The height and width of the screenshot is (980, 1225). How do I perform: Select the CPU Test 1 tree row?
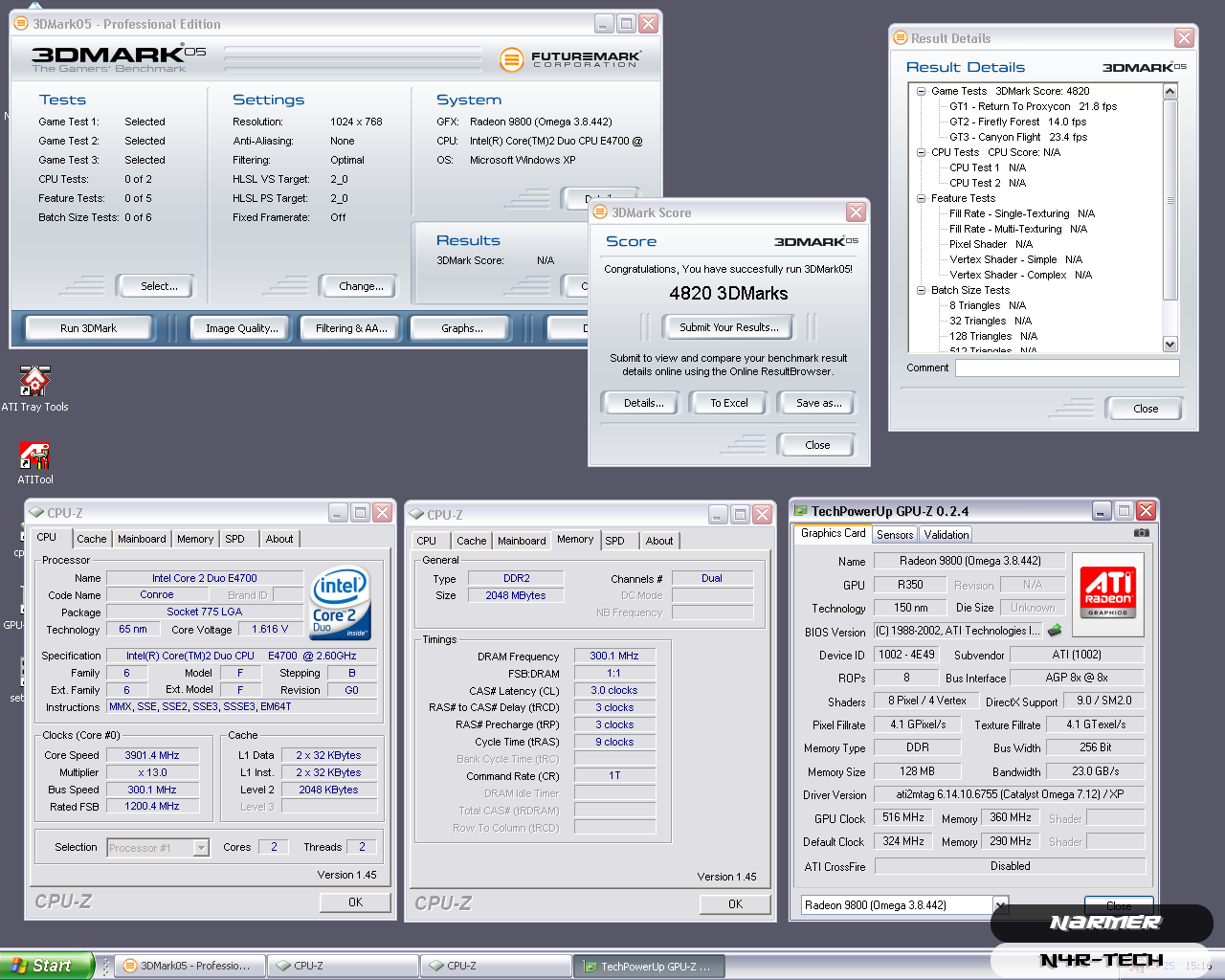tap(988, 168)
